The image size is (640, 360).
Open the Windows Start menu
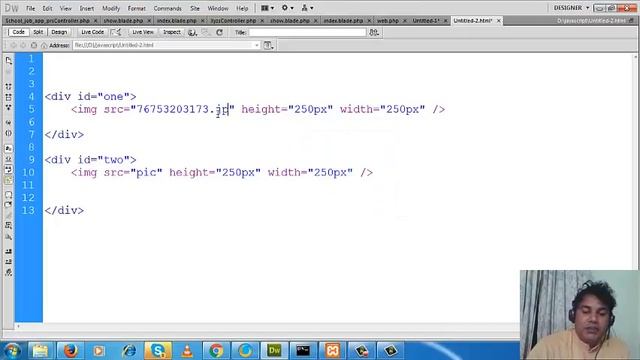(12, 351)
